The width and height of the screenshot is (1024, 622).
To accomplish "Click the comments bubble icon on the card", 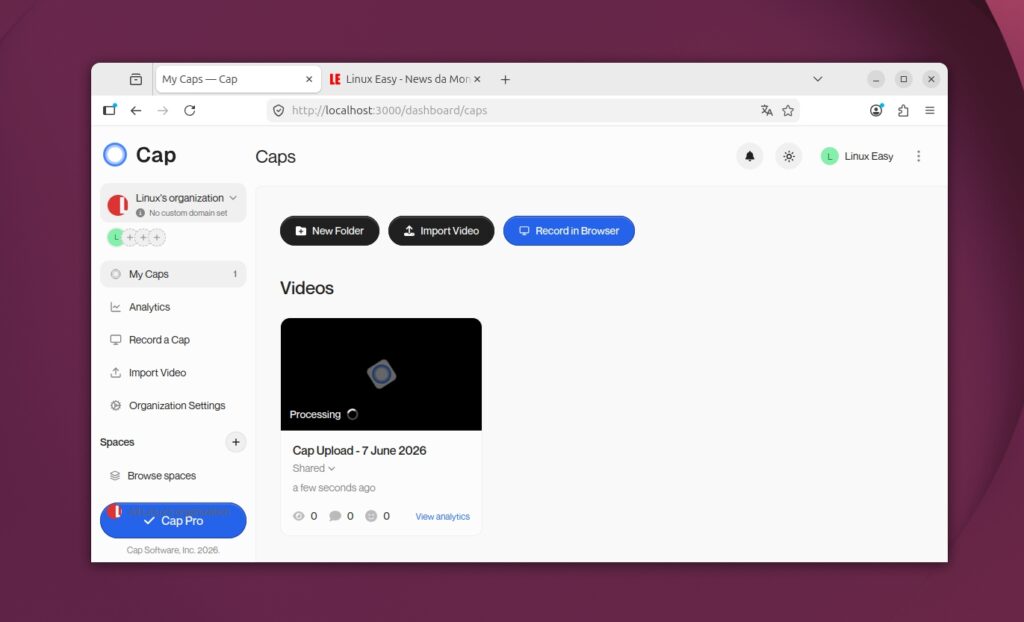I will click(335, 516).
